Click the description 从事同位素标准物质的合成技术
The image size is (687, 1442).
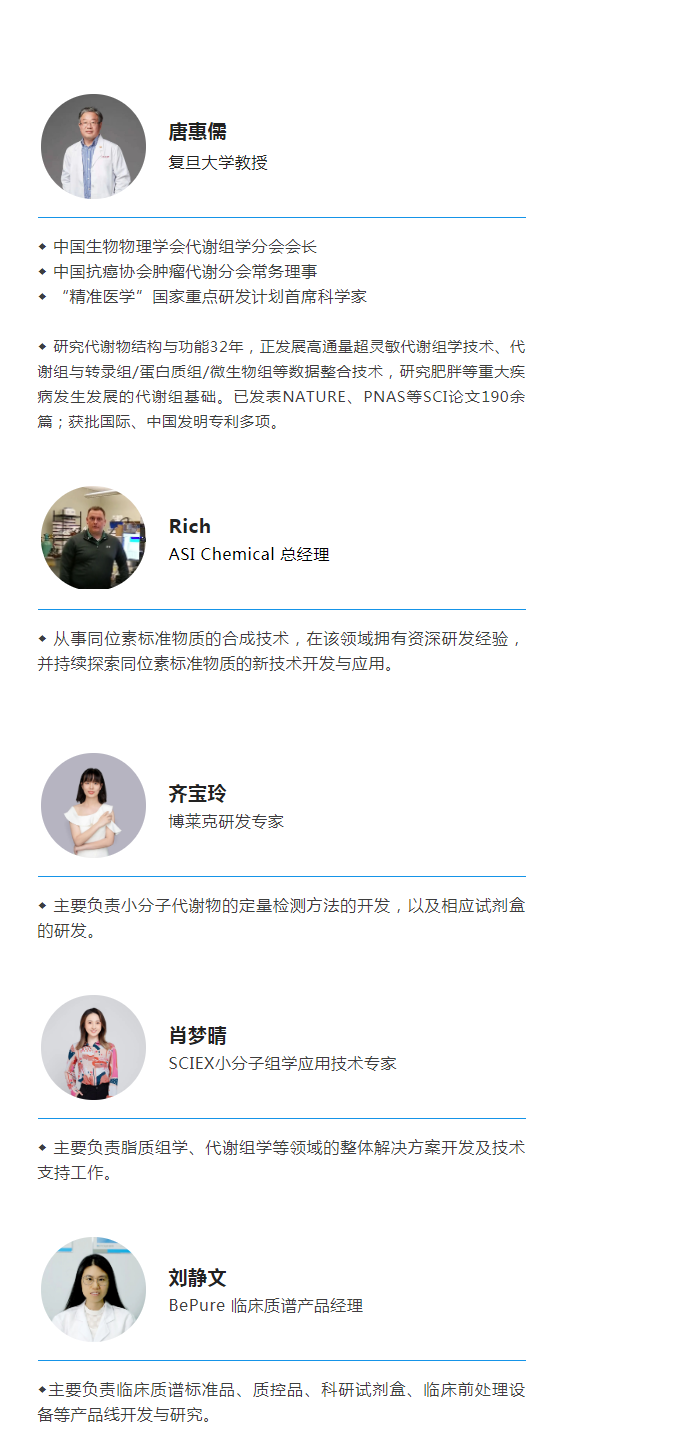coord(281,651)
